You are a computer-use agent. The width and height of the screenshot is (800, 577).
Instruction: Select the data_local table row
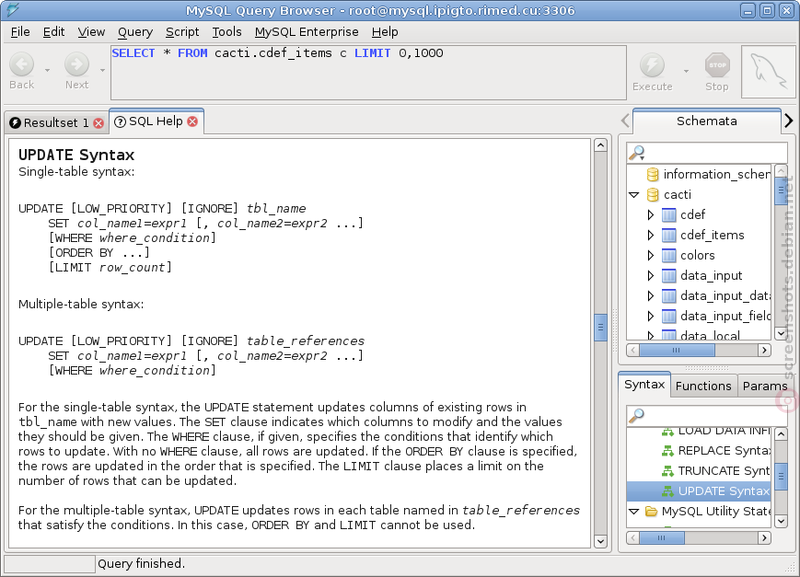[699, 335]
